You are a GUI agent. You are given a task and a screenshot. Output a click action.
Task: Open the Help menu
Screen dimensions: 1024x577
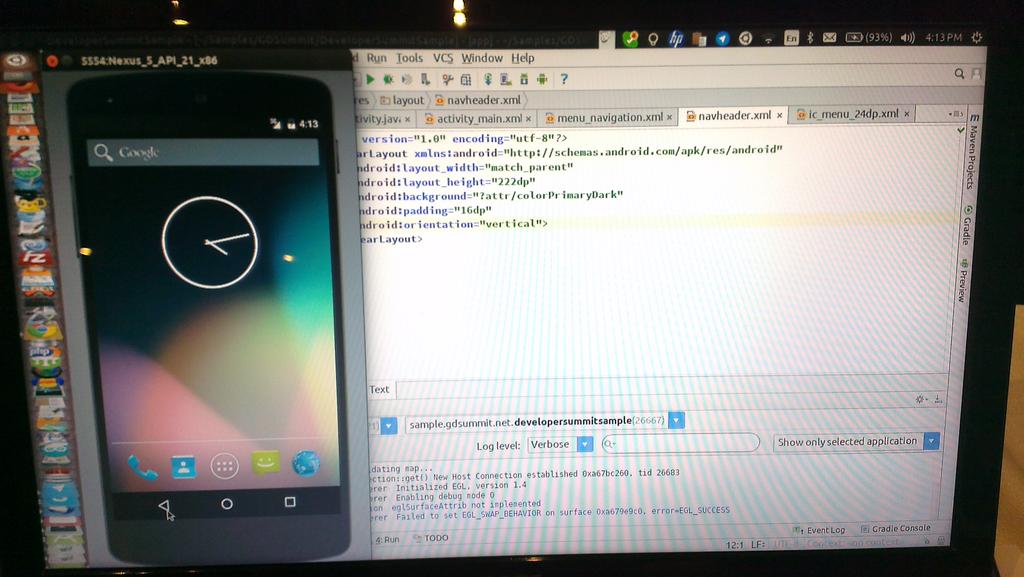(x=522, y=58)
